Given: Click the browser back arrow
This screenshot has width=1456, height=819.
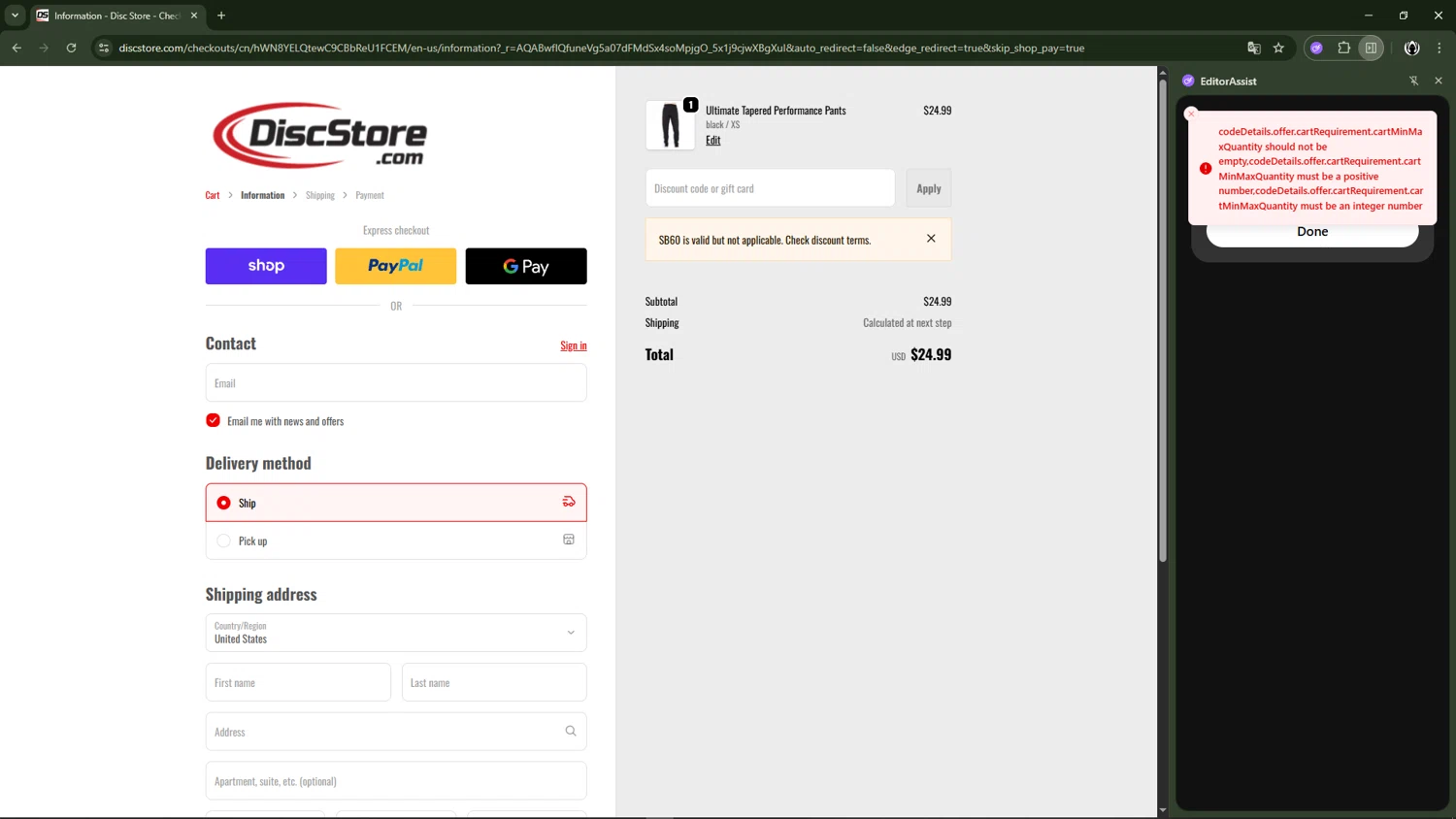Looking at the screenshot, I should point(17,48).
